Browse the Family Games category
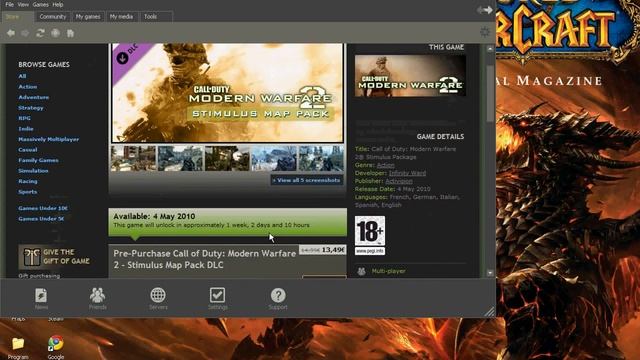 tap(38, 160)
